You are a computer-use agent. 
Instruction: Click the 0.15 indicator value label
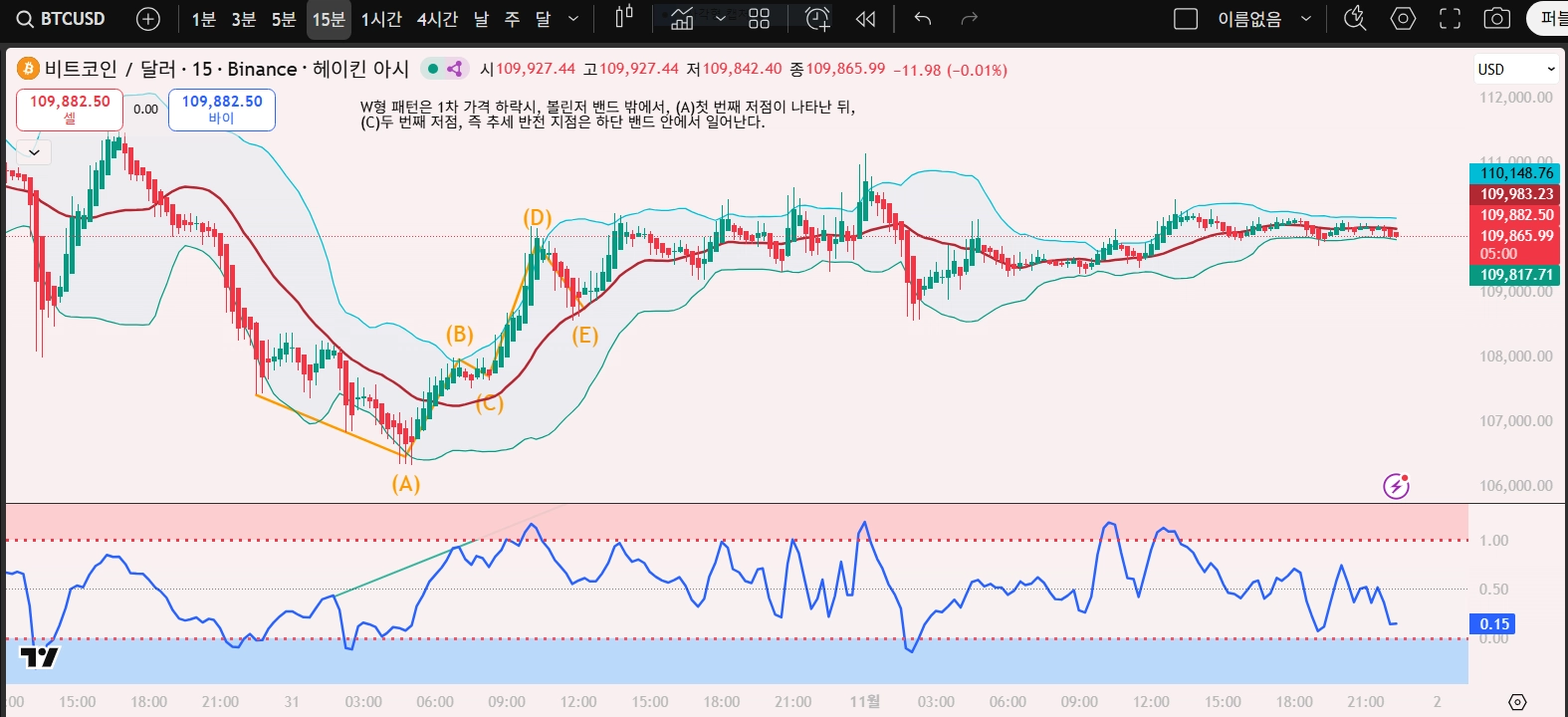pyautogui.click(x=1493, y=624)
